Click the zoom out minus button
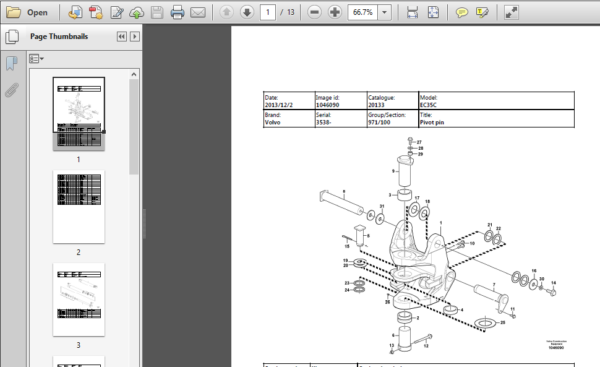Image resolution: width=600 pixels, height=367 pixels. point(314,12)
